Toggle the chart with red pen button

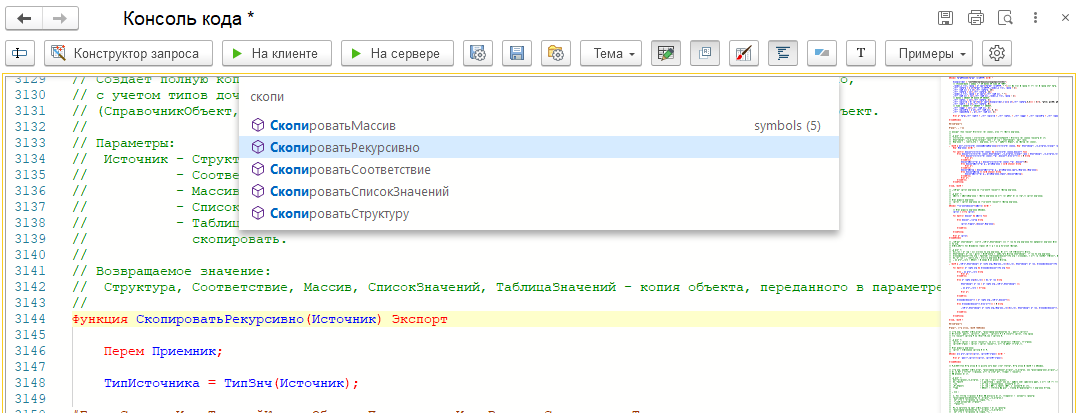coord(744,53)
